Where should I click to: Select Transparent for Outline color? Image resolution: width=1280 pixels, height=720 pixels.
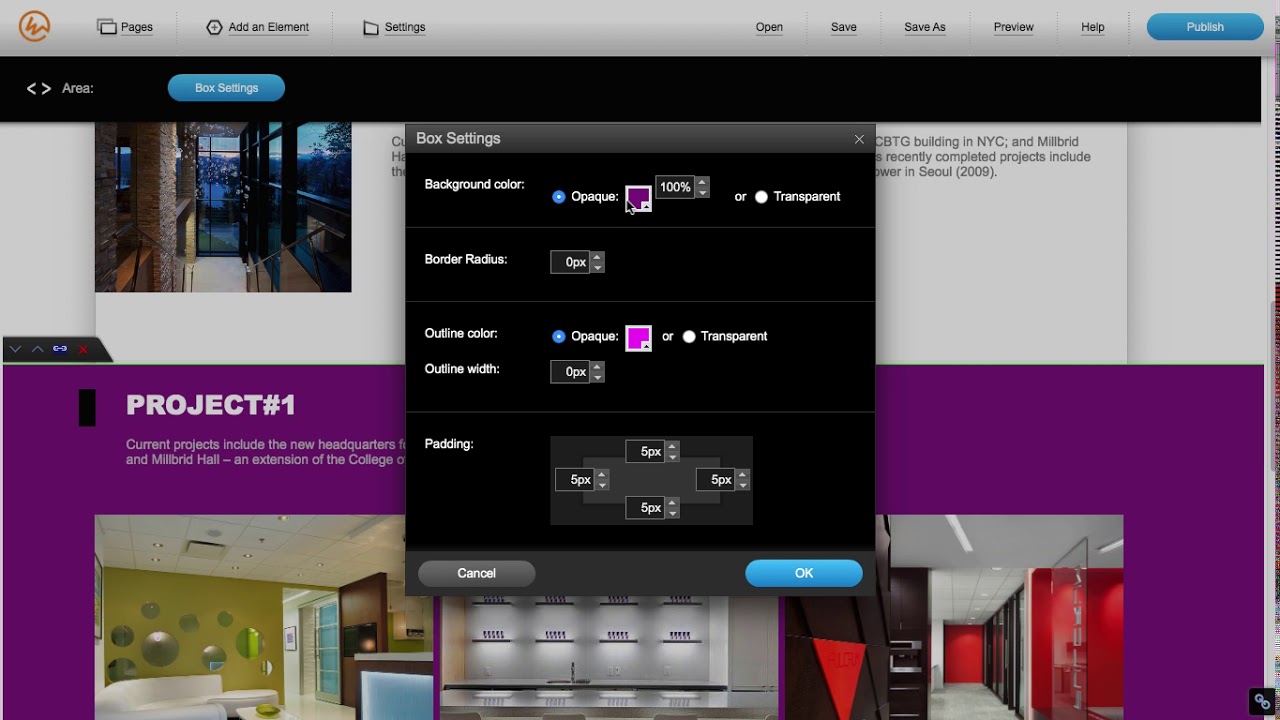pos(689,337)
